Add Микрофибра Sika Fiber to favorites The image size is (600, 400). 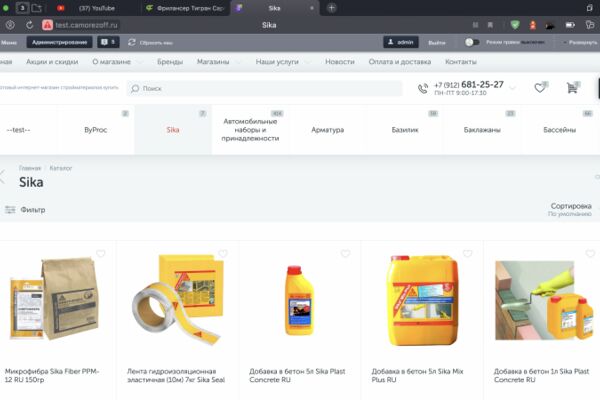[x=101, y=253]
